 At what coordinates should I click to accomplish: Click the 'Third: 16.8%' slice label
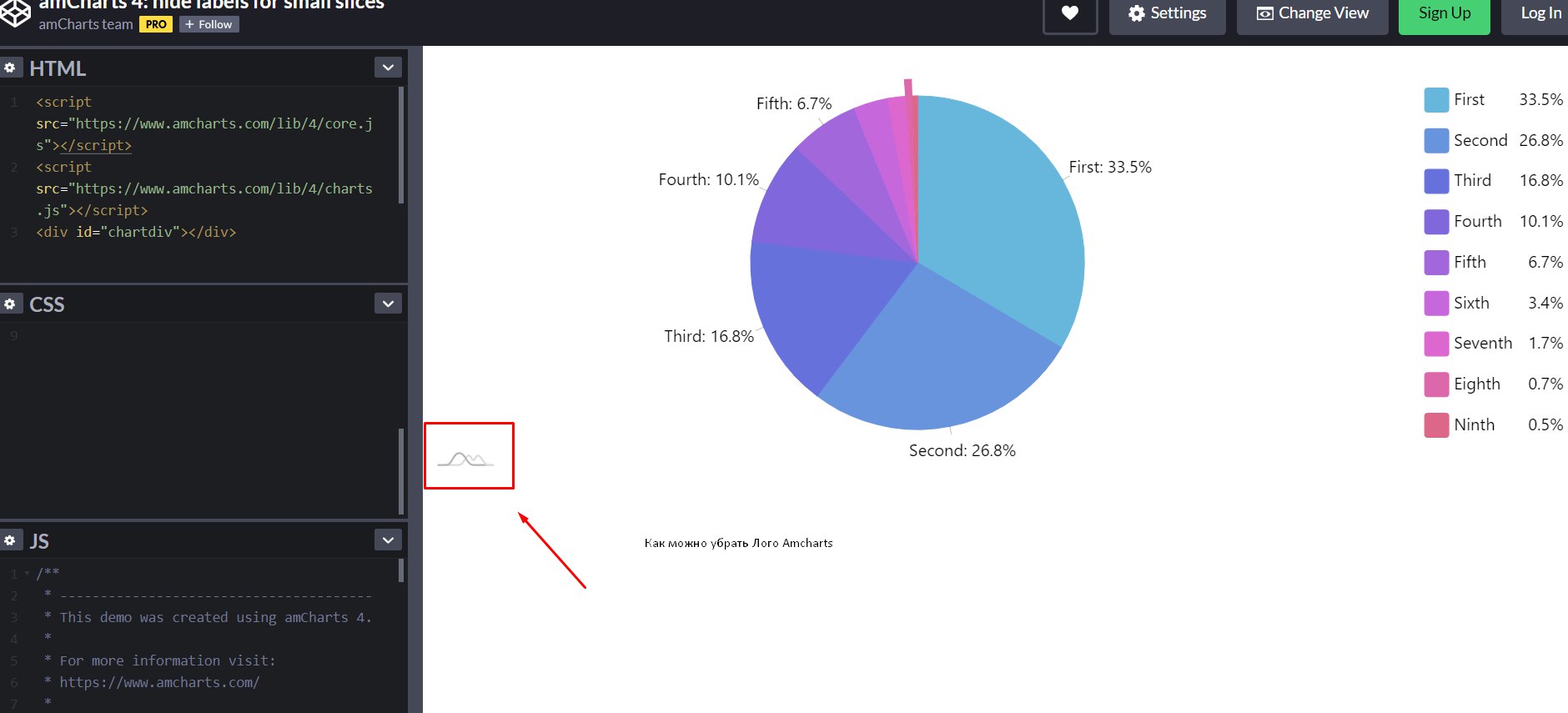tap(709, 336)
